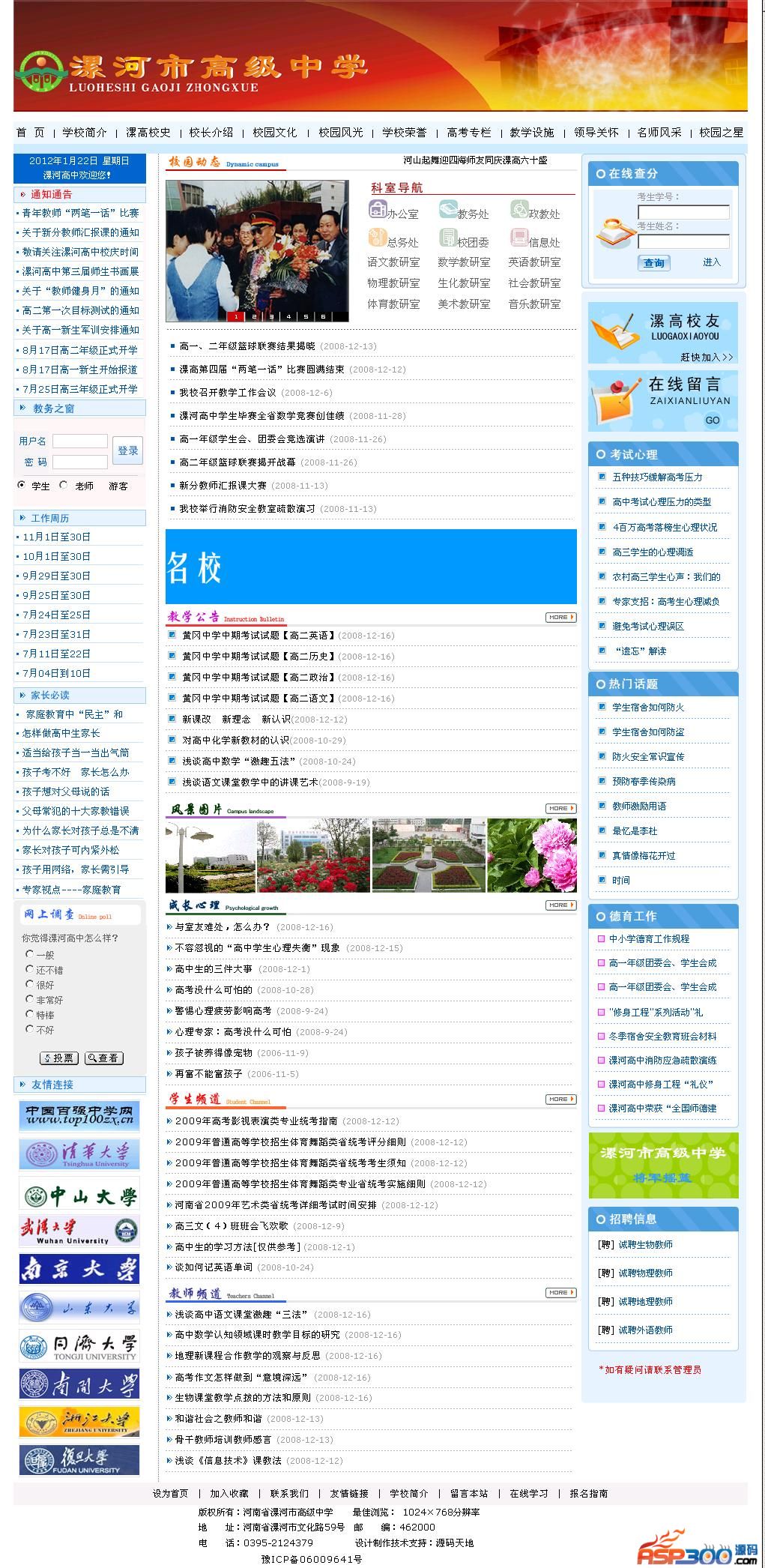Open the 南京大学 logo link
This screenshot has height=1568, width=765.
pyautogui.click(x=79, y=1270)
